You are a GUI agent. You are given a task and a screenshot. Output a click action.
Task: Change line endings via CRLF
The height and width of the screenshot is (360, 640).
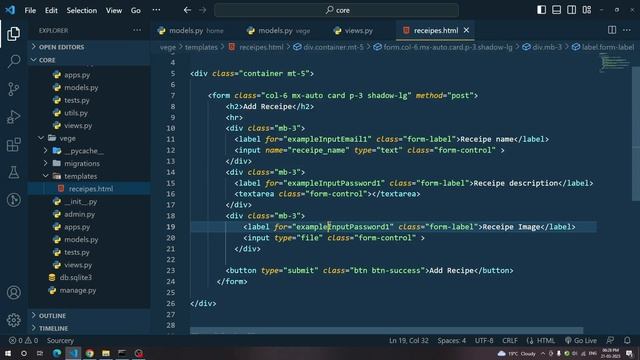coord(510,340)
